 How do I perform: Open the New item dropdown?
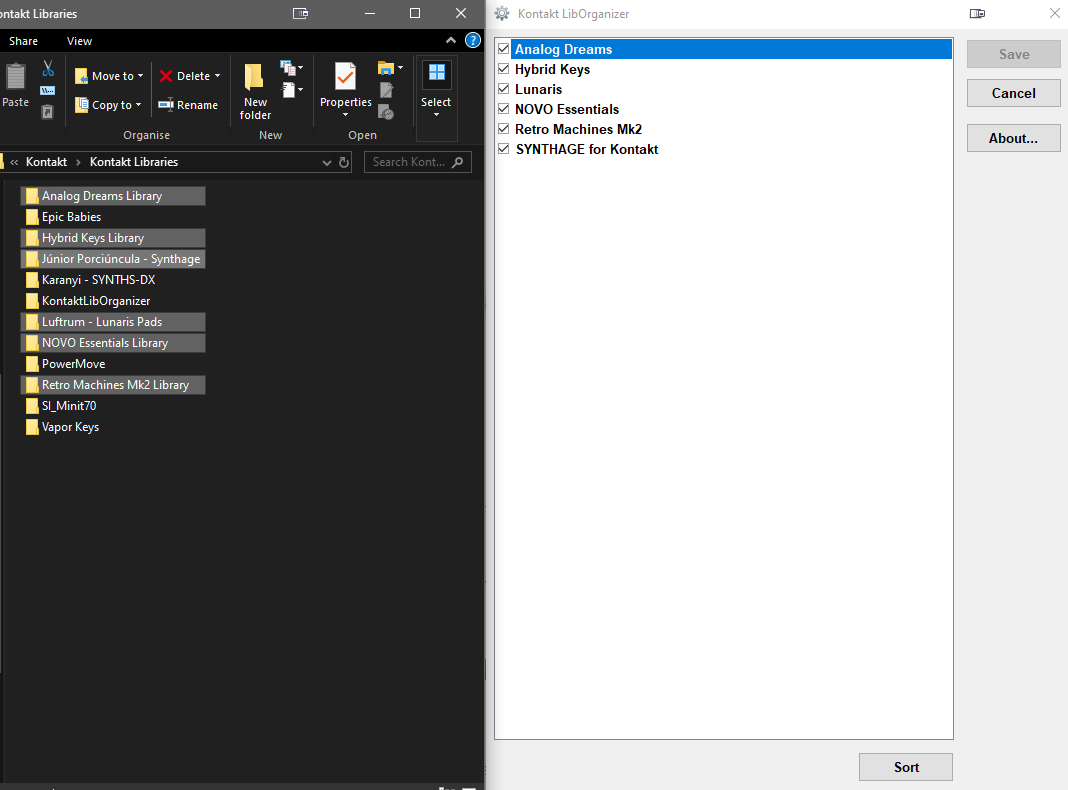point(292,67)
